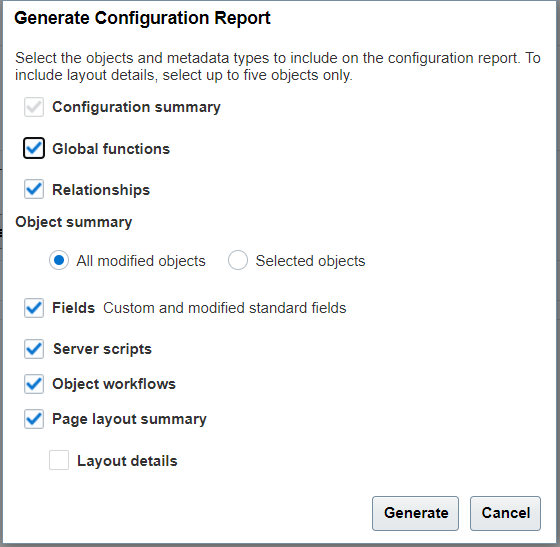Image resolution: width=560 pixels, height=547 pixels.
Task: Click the Configuration summary label text
Action: tap(136, 107)
